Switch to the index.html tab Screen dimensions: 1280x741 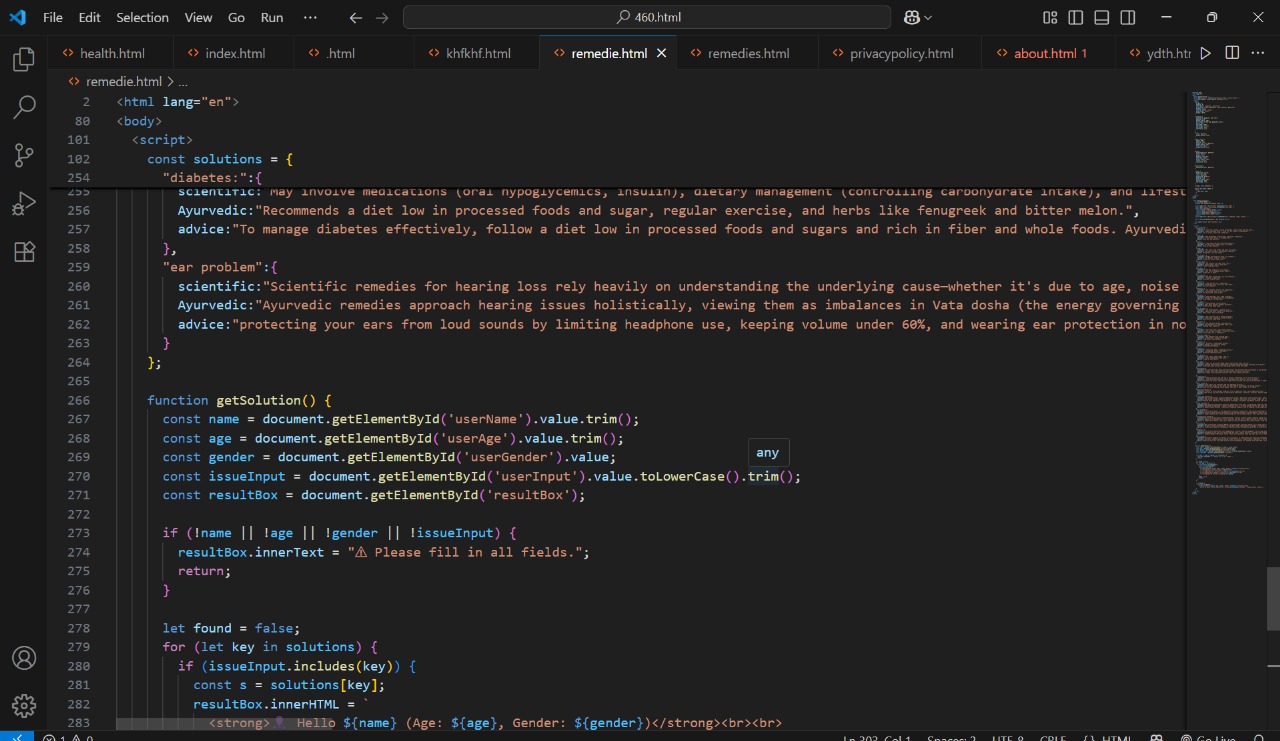tap(235, 53)
